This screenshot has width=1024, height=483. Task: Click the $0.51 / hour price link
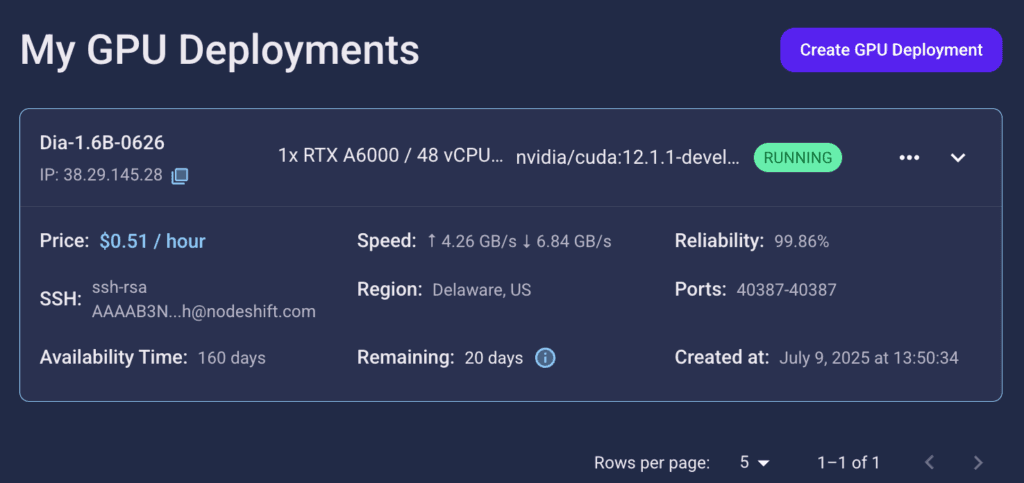[152, 242]
